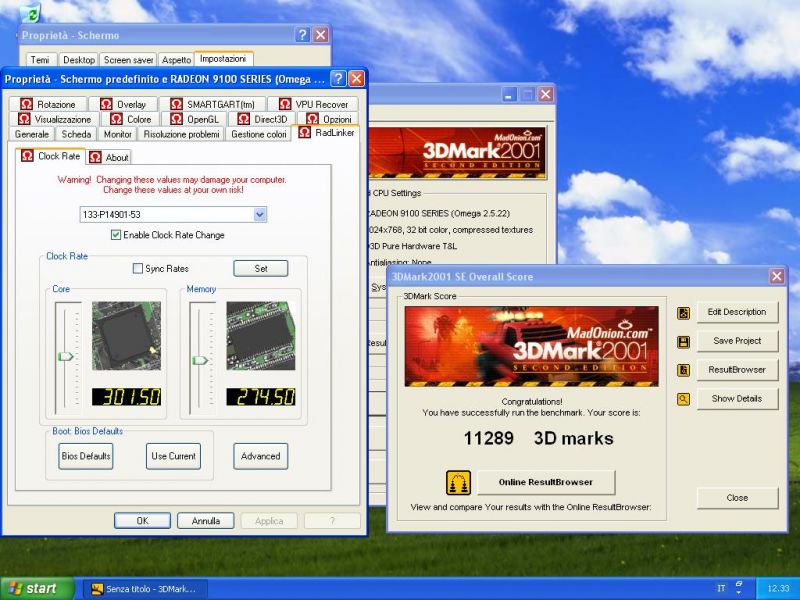800x600 pixels.
Task: Click the Use Current button
Action: coord(173,456)
